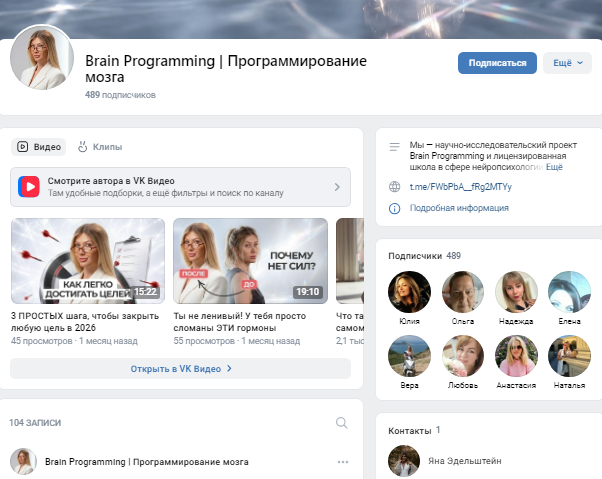Click the play icon inside the Видео tab
The height and width of the screenshot is (479, 602).
pos(23,147)
